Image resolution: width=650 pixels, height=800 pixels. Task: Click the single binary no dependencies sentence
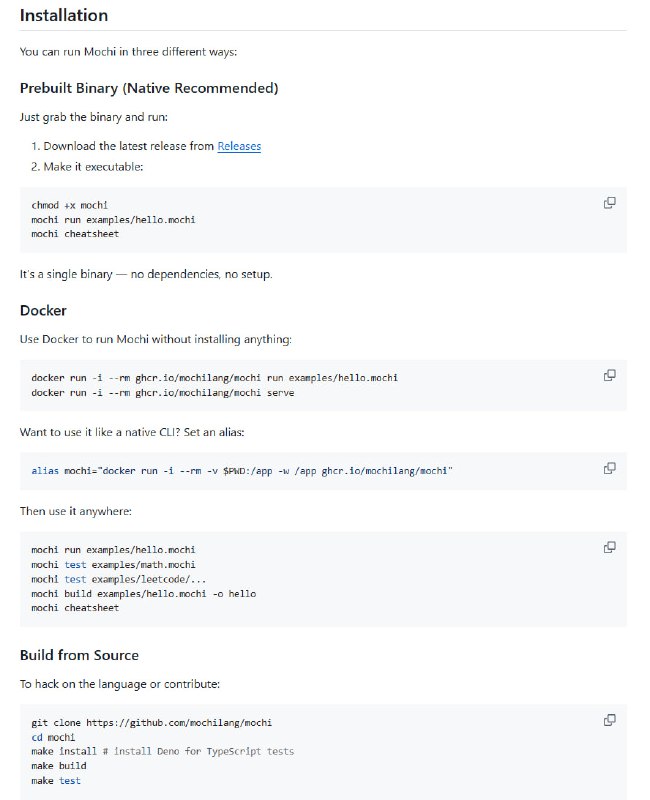pyautogui.click(x=146, y=274)
